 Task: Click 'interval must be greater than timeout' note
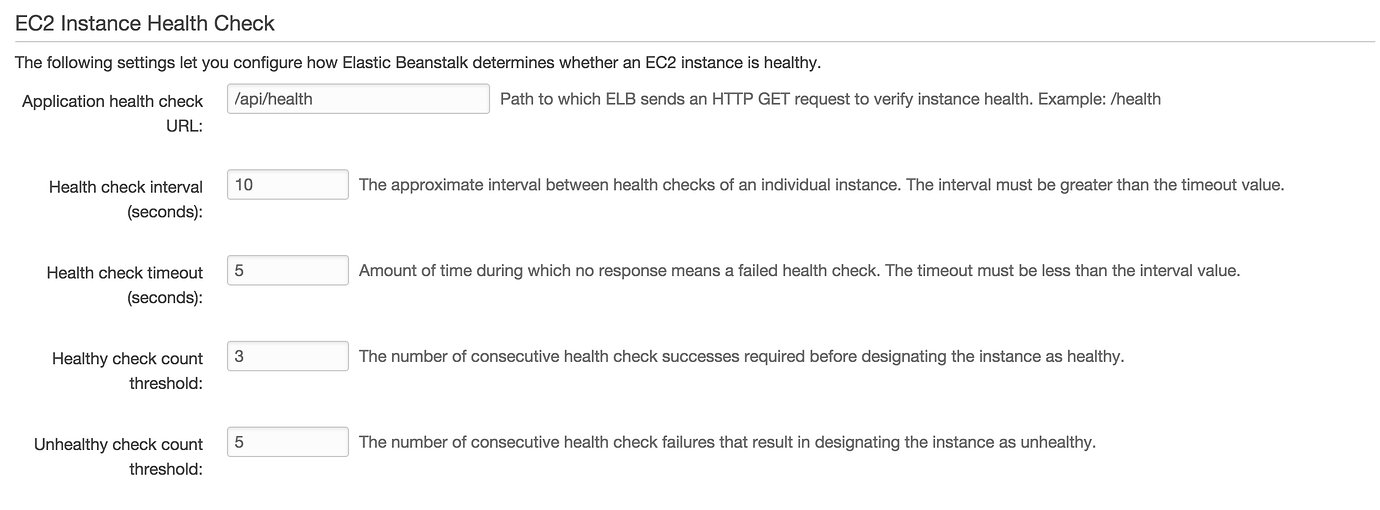click(x=1095, y=185)
